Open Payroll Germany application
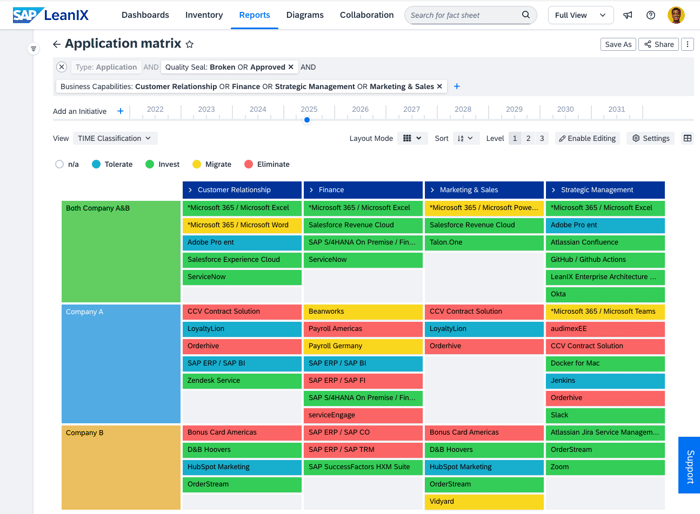 363,346
